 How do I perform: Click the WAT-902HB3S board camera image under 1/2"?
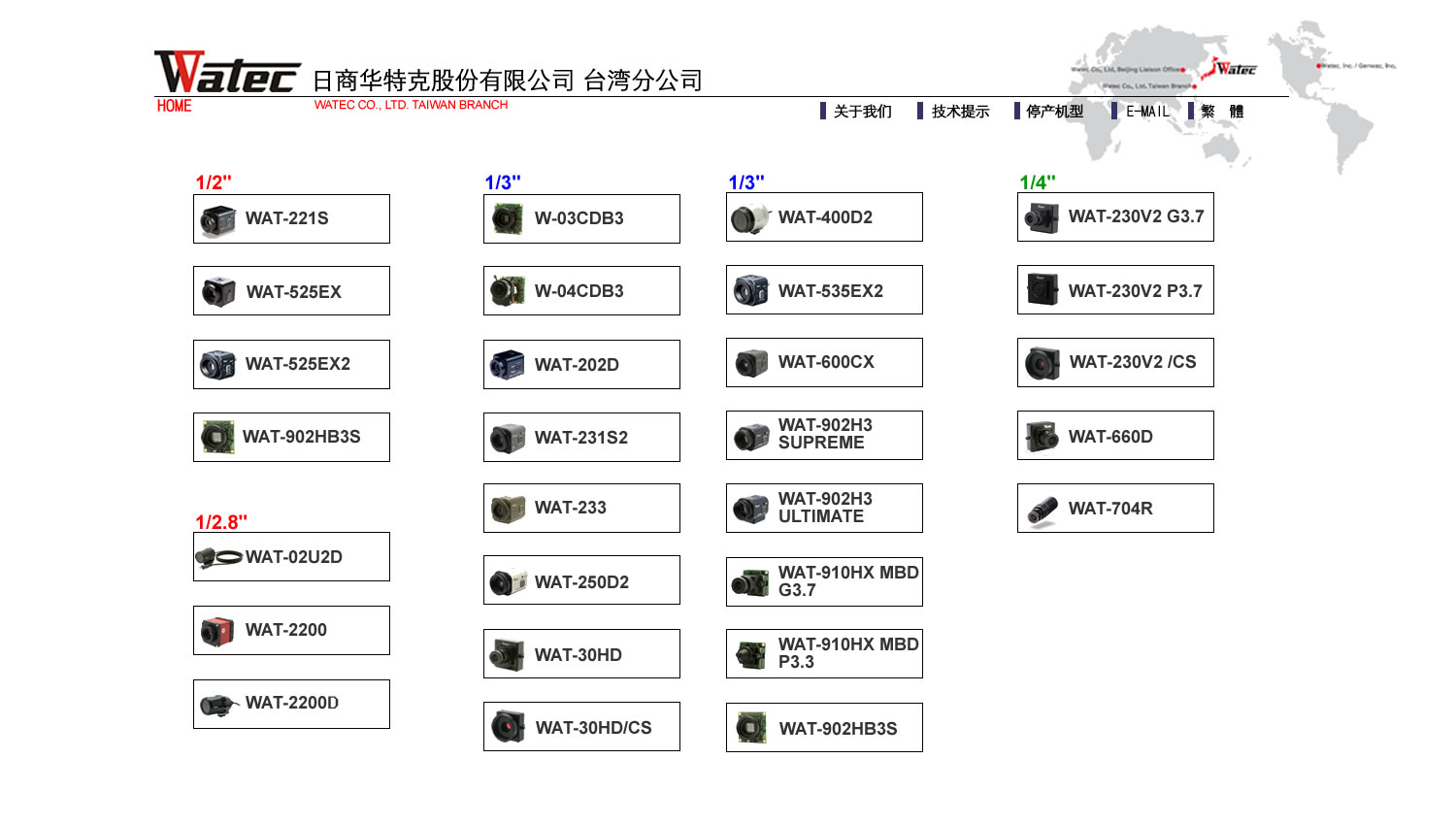[x=217, y=437]
